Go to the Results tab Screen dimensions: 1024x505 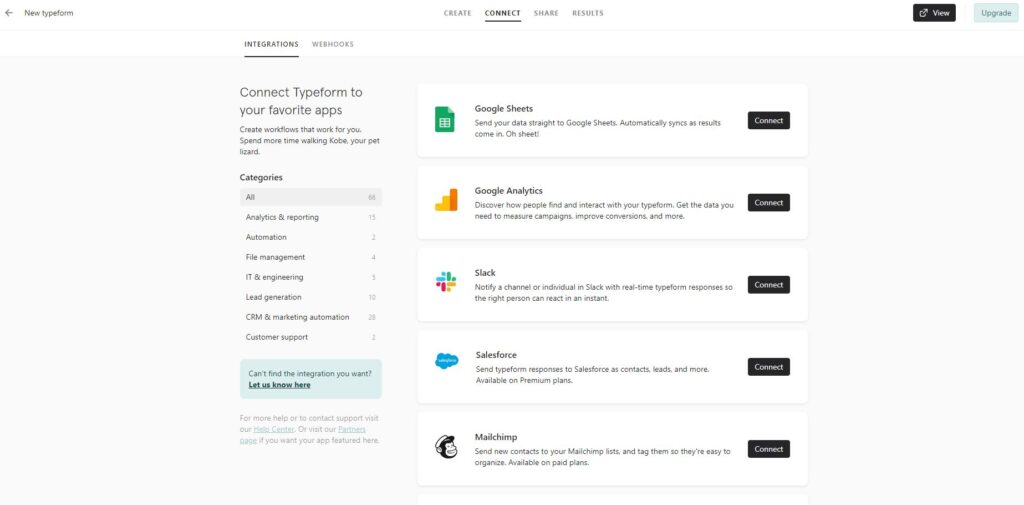click(x=587, y=13)
